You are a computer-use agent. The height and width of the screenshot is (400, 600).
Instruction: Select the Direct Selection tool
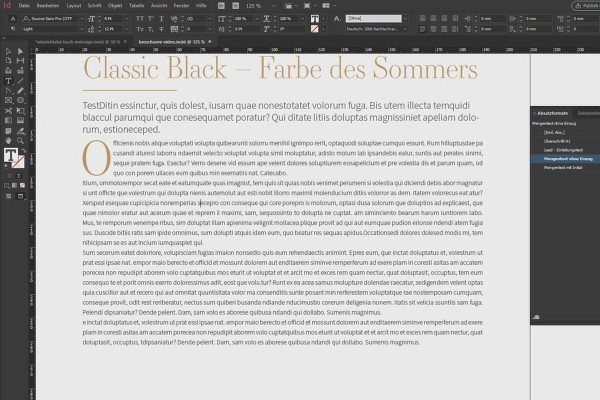click(20, 51)
